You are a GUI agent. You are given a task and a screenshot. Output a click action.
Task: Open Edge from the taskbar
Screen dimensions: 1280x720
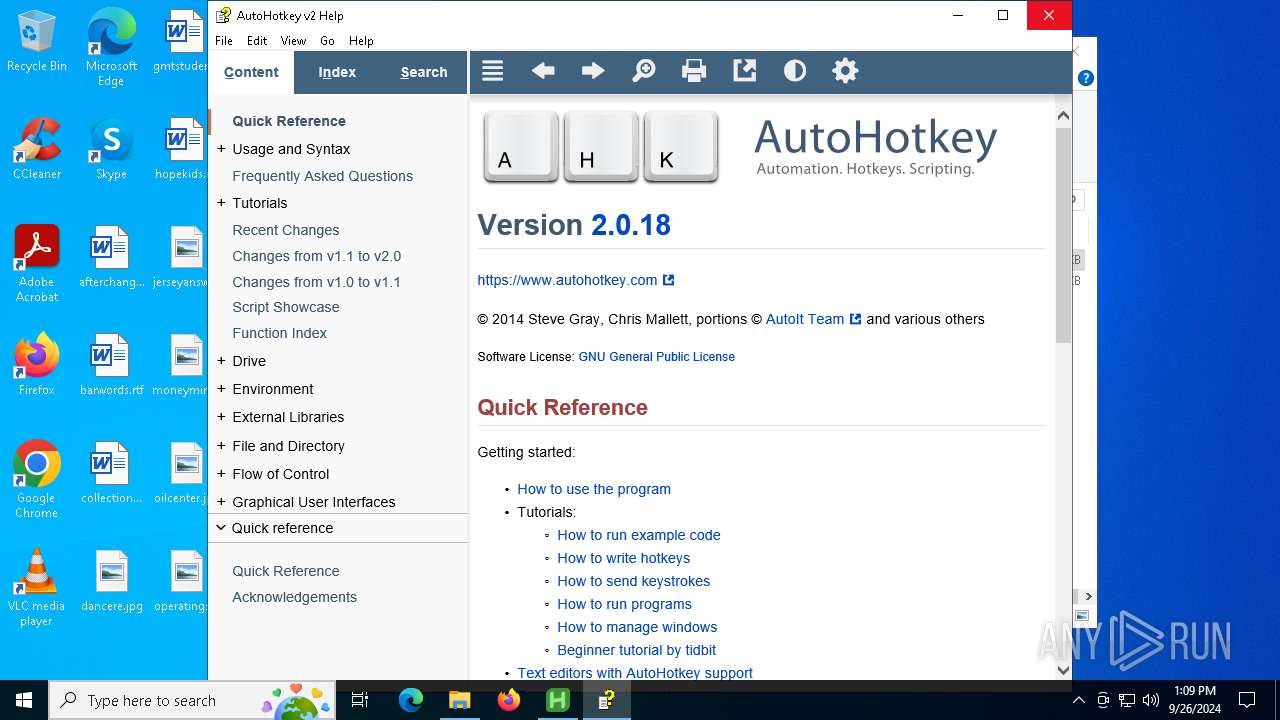point(411,700)
